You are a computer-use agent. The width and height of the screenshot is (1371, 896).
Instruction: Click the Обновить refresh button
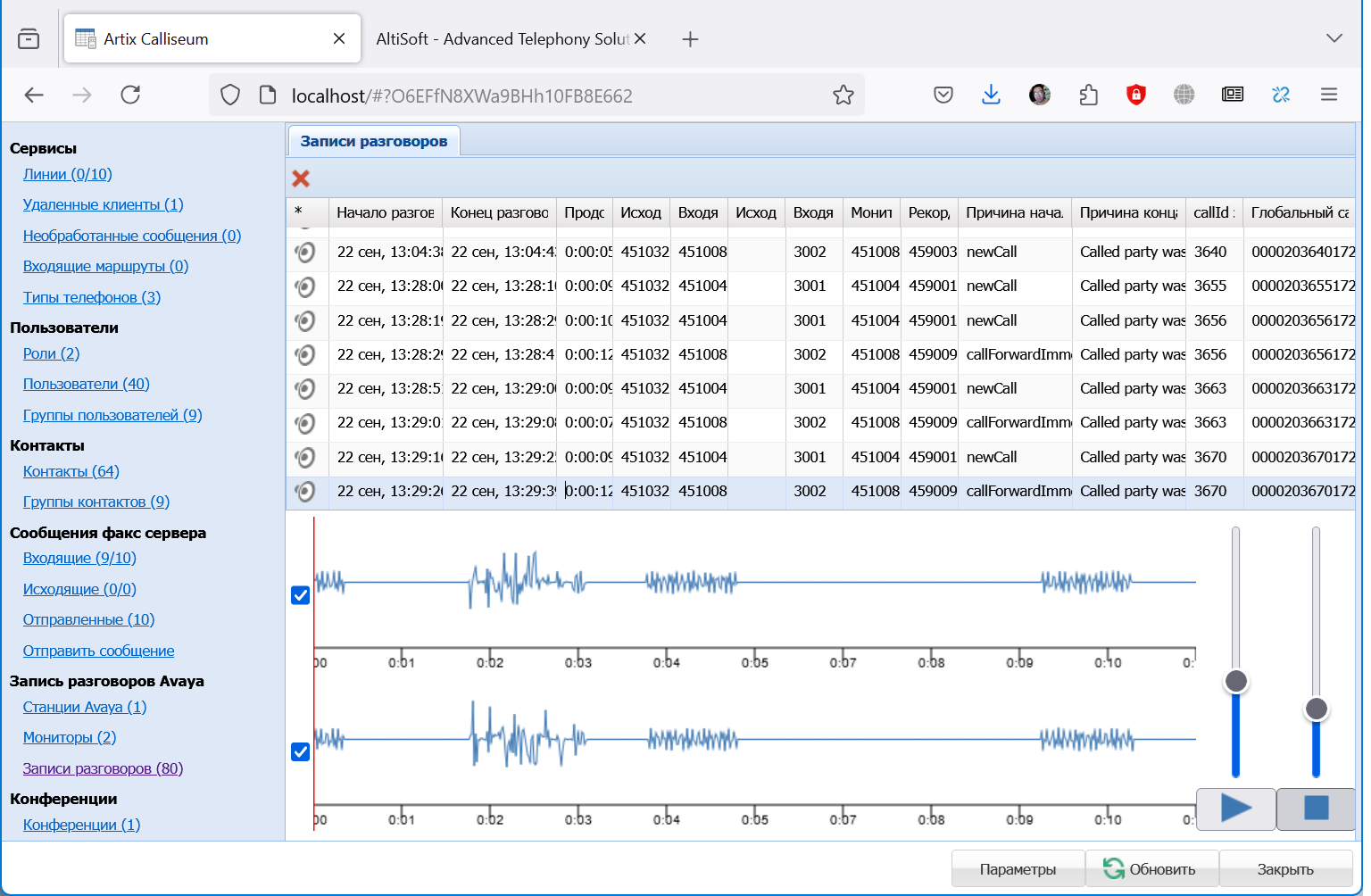tap(1151, 869)
